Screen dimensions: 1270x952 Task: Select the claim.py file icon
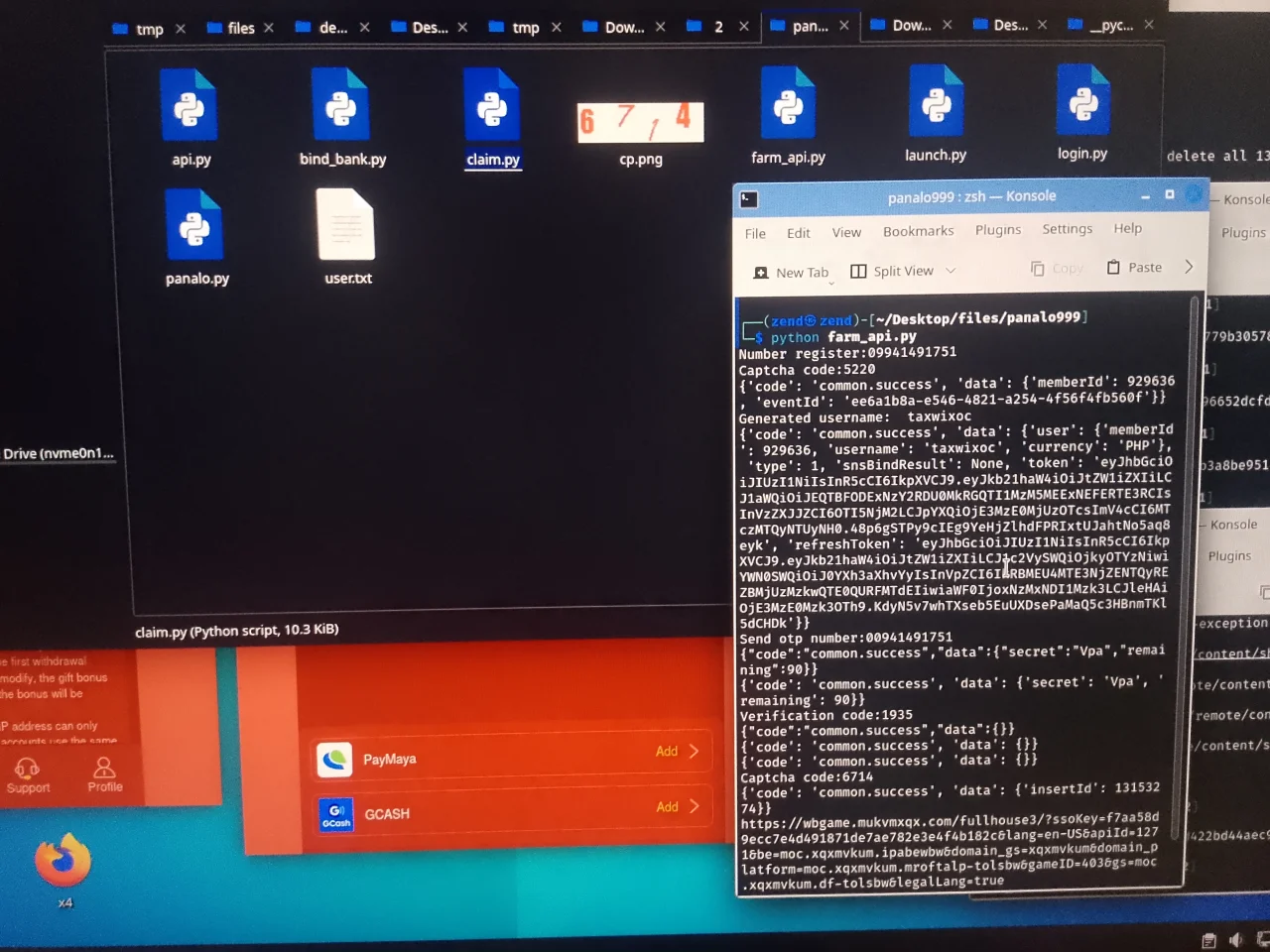pyautogui.click(x=492, y=104)
